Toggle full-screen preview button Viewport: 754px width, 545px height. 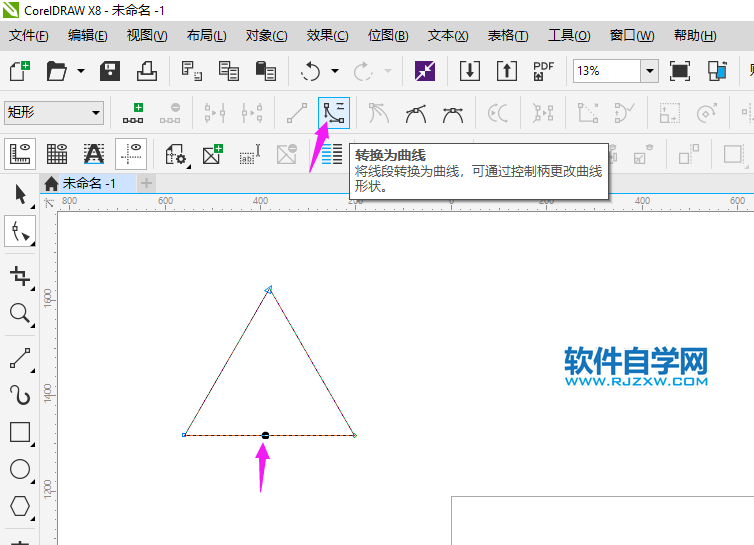pyautogui.click(x=680, y=71)
